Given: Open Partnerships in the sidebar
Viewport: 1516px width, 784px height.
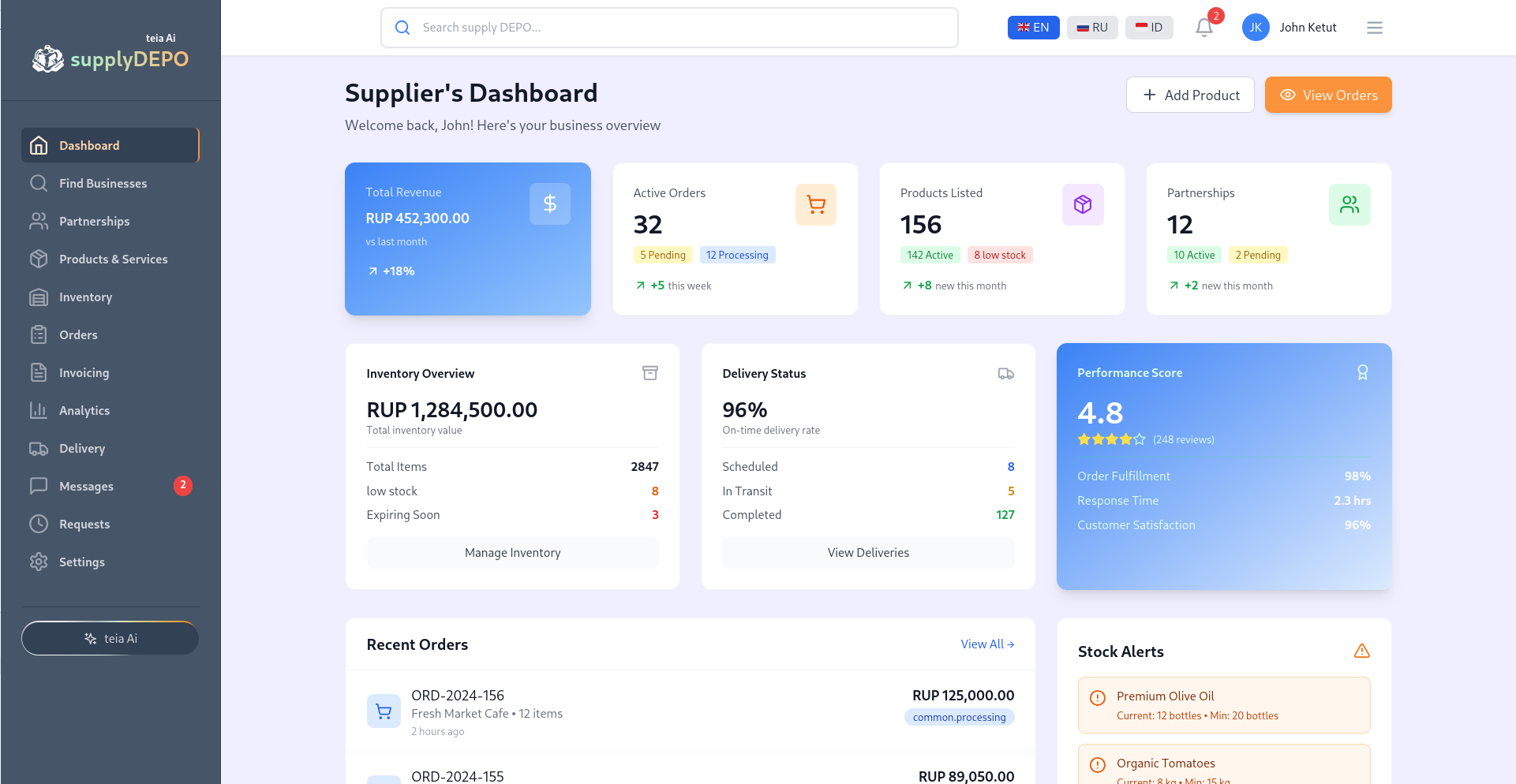Looking at the screenshot, I should tap(110, 221).
